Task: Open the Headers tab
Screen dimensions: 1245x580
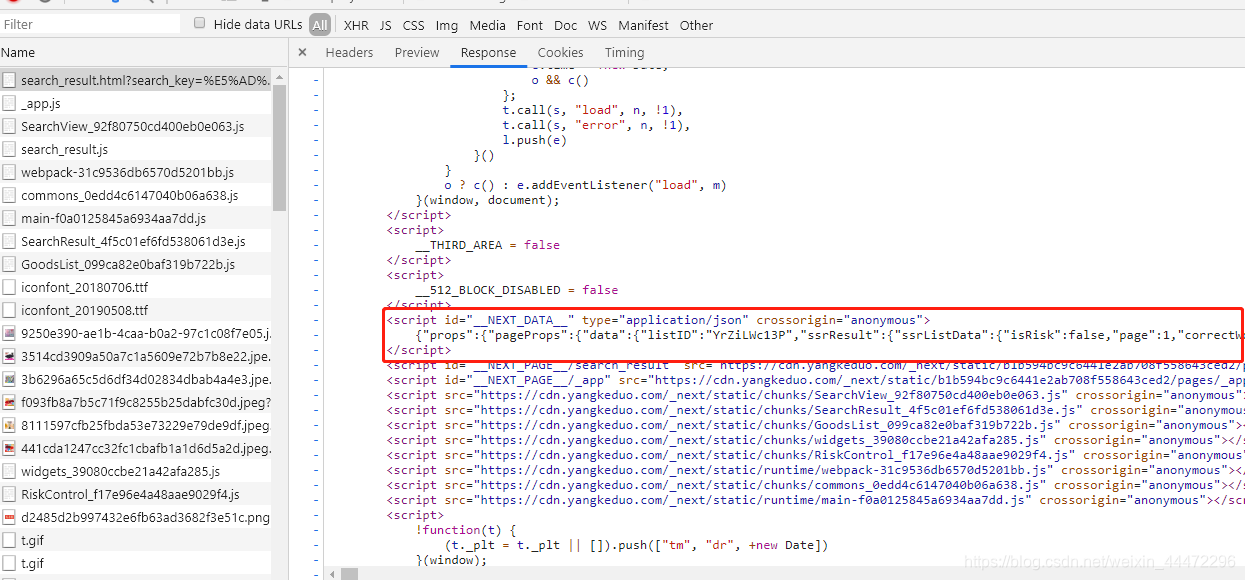Action: pos(349,53)
